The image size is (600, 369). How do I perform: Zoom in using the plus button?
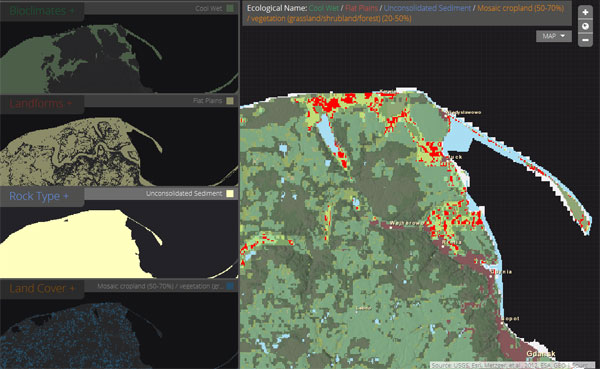585,12
